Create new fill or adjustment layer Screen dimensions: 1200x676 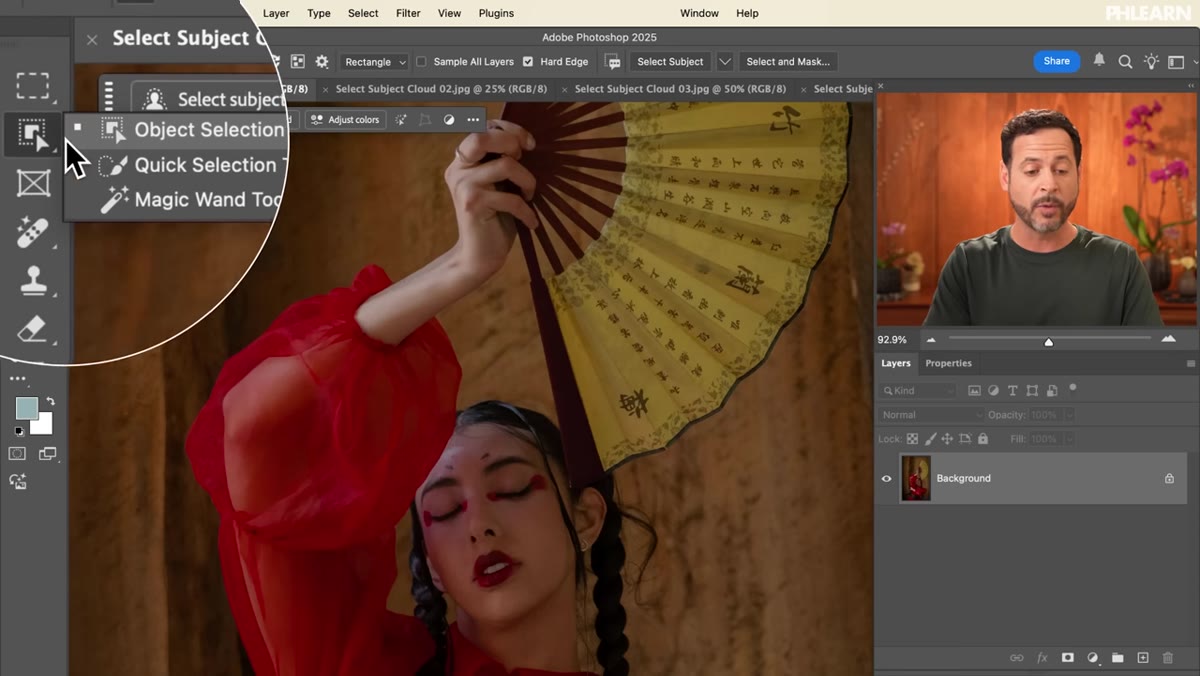tap(1092, 658)
